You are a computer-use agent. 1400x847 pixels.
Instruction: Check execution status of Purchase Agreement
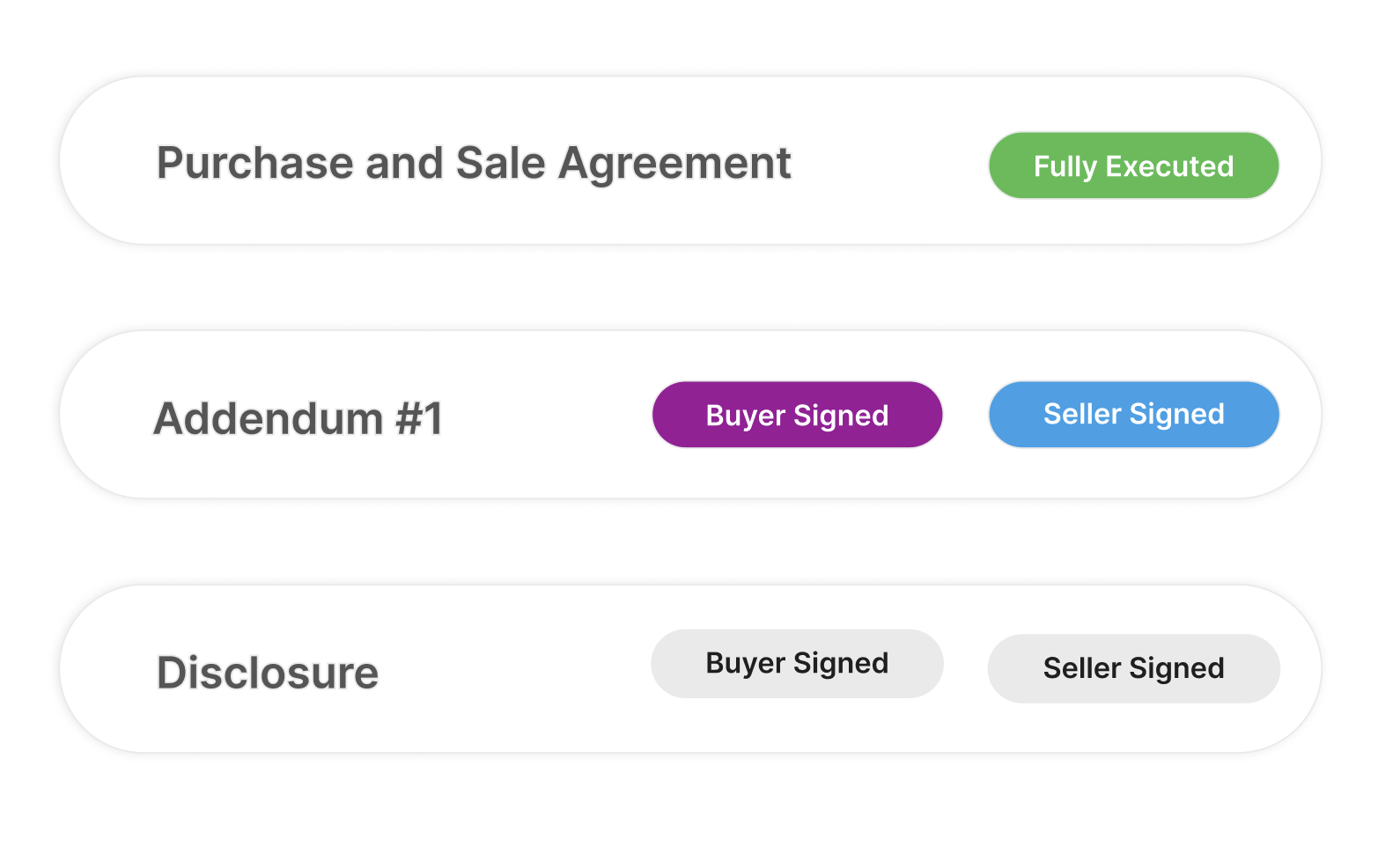point(1133,166)
